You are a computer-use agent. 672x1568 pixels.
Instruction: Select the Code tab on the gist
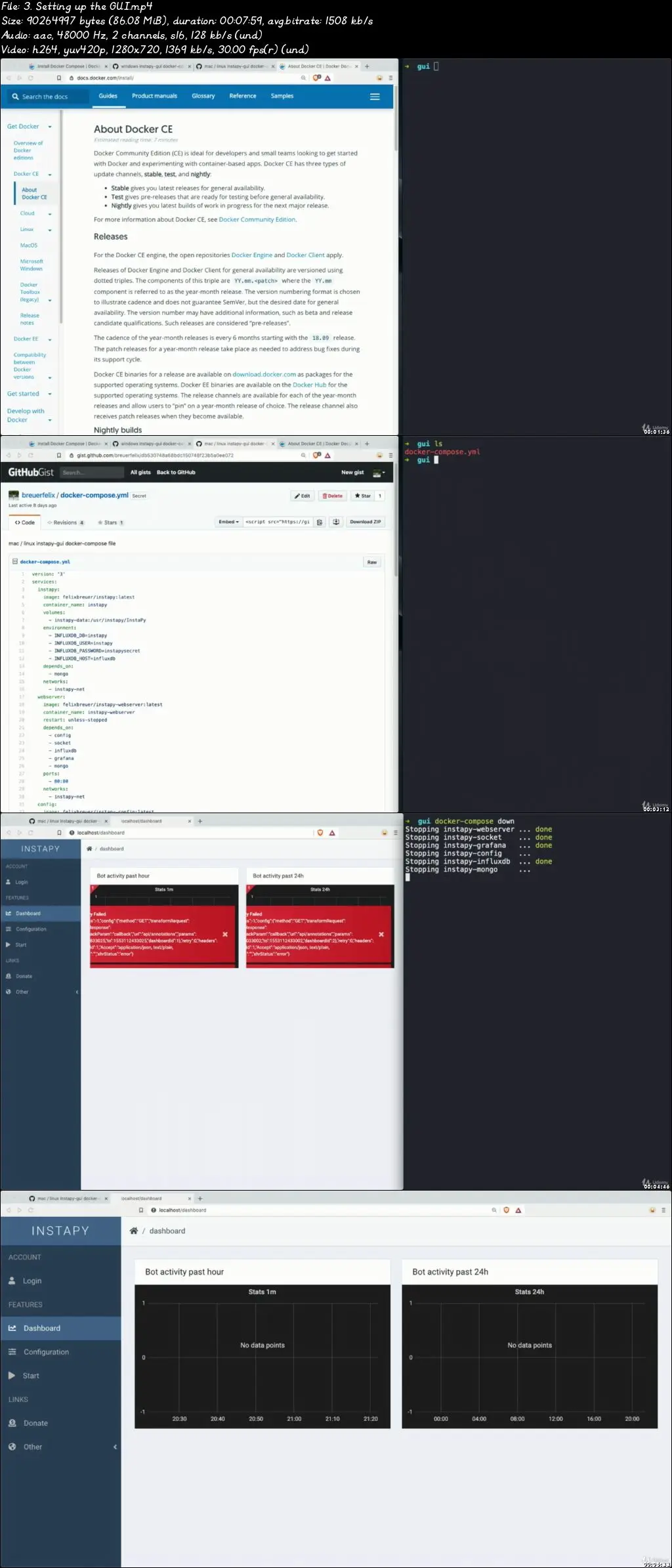pos(25,522)
